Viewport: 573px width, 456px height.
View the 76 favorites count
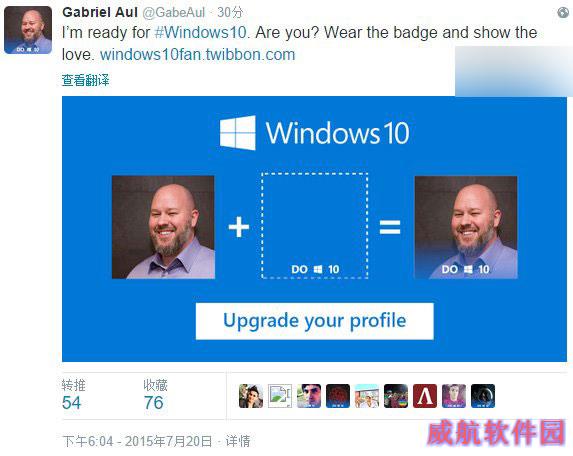pos(153,403)
